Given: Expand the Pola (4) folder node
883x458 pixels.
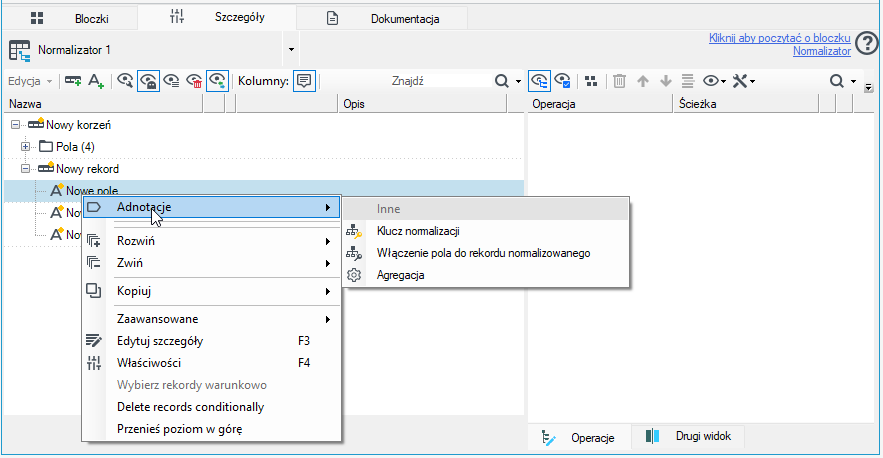Looking at the screenshot, I should pos(25,146).
